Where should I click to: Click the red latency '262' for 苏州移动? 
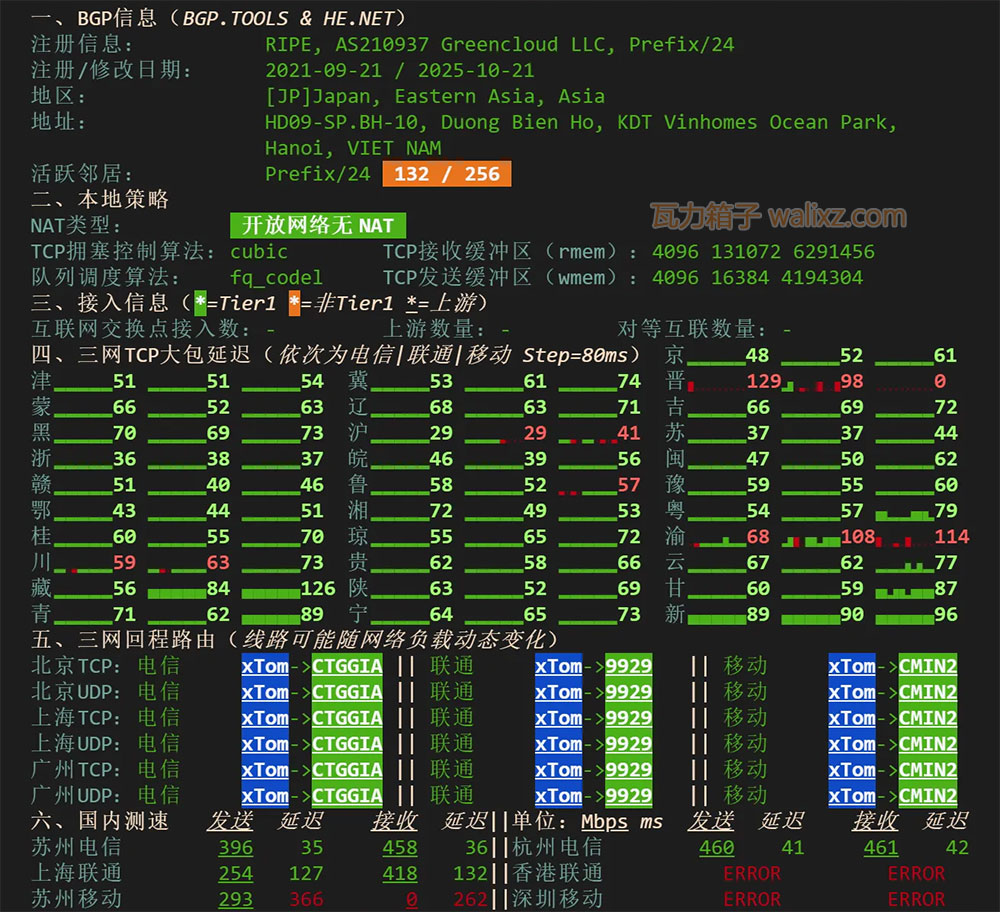point(470,899)
